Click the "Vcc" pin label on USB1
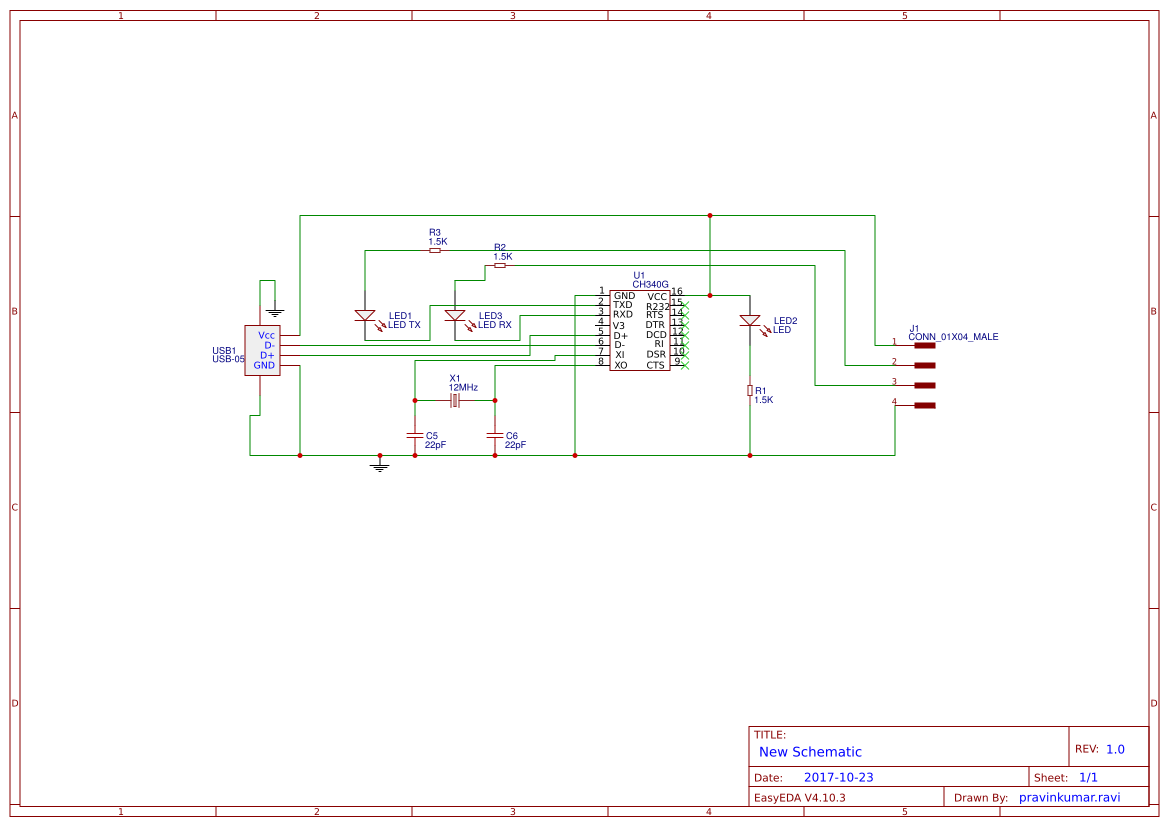 point(266,336)
